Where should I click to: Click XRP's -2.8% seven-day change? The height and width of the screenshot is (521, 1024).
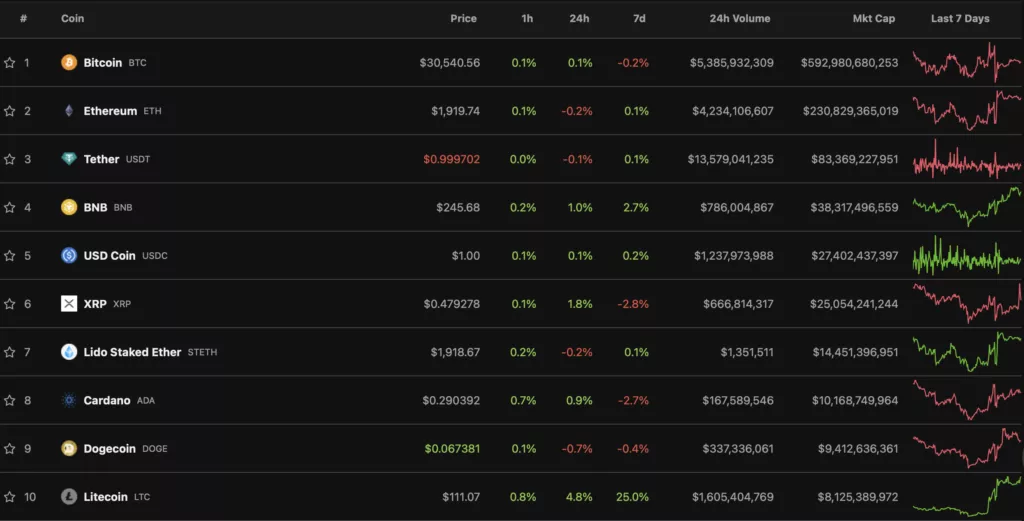pos(633,304)
